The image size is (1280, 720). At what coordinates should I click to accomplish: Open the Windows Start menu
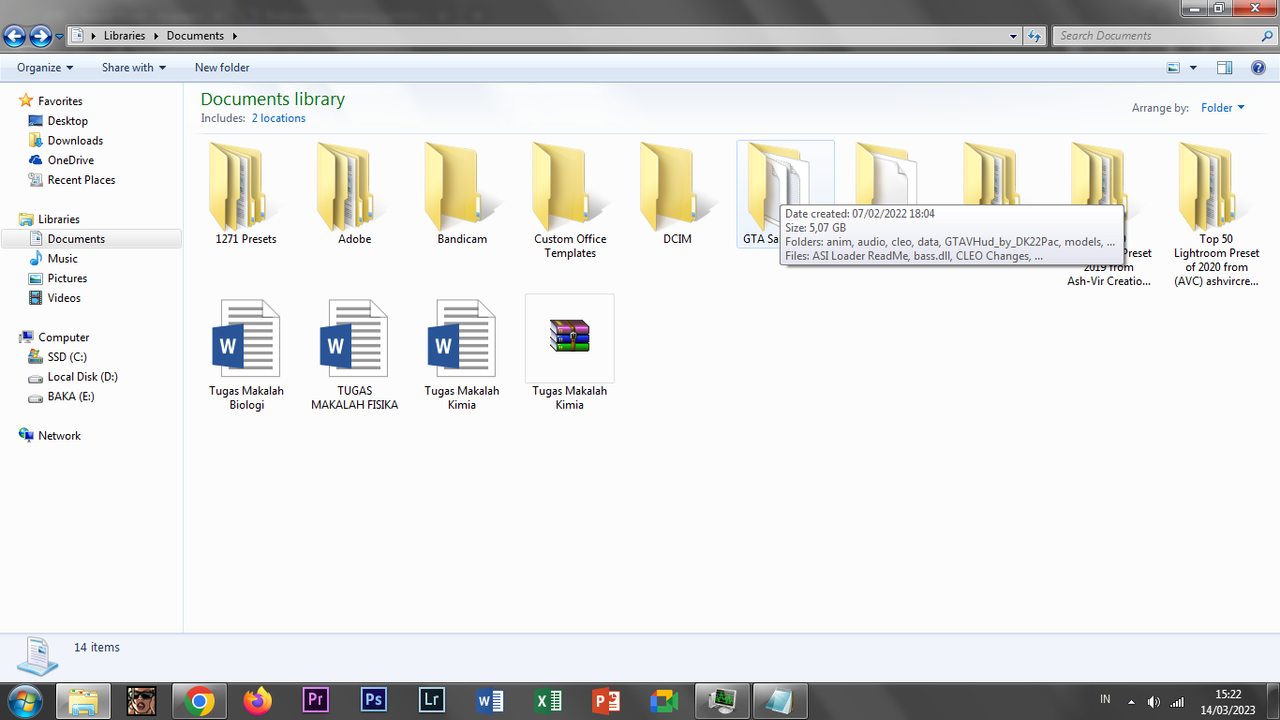[24, 701]
